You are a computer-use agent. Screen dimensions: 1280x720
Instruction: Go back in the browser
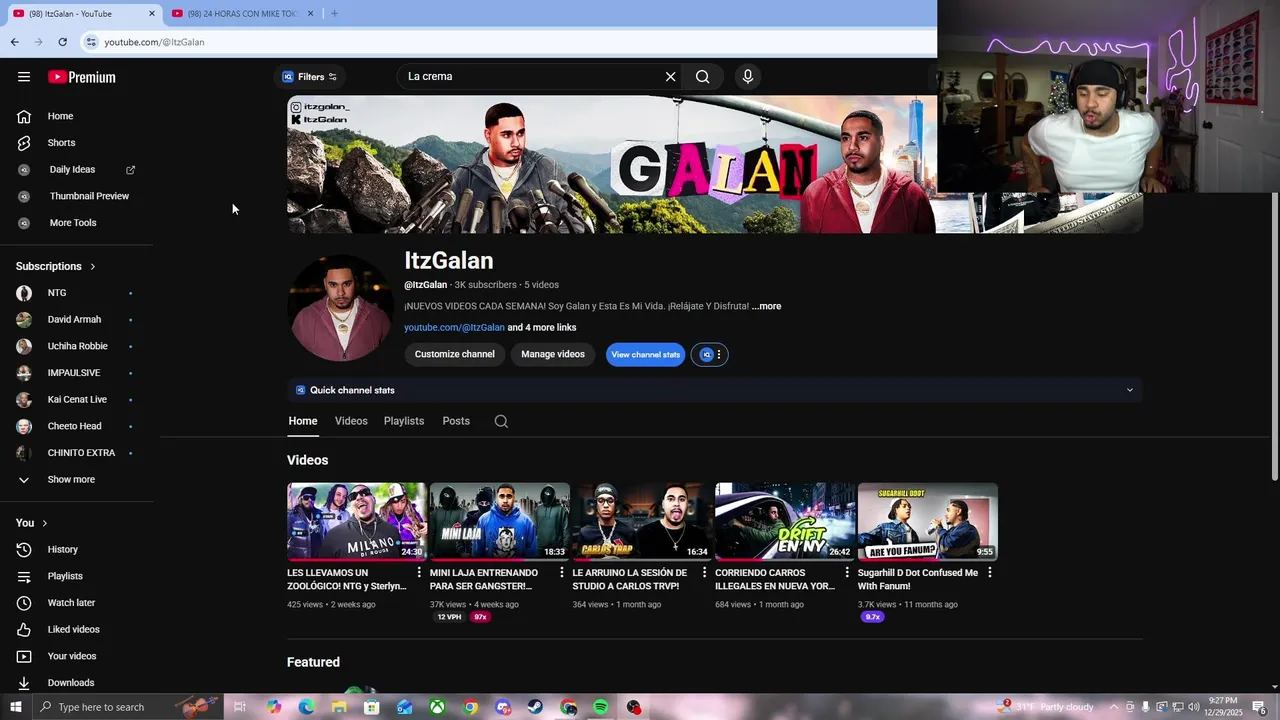[14, 42]
